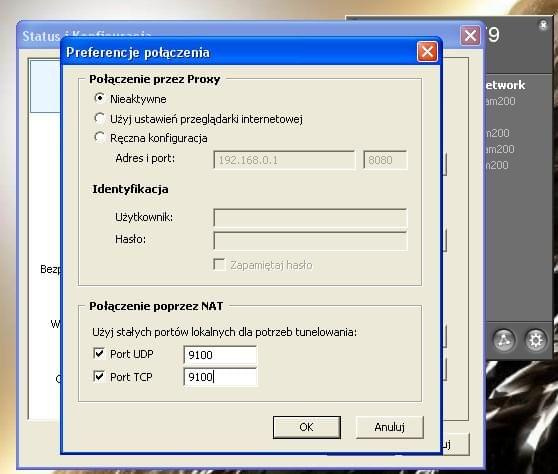
Task: Confirm settings with the OK button
Action: click(307, 427)
